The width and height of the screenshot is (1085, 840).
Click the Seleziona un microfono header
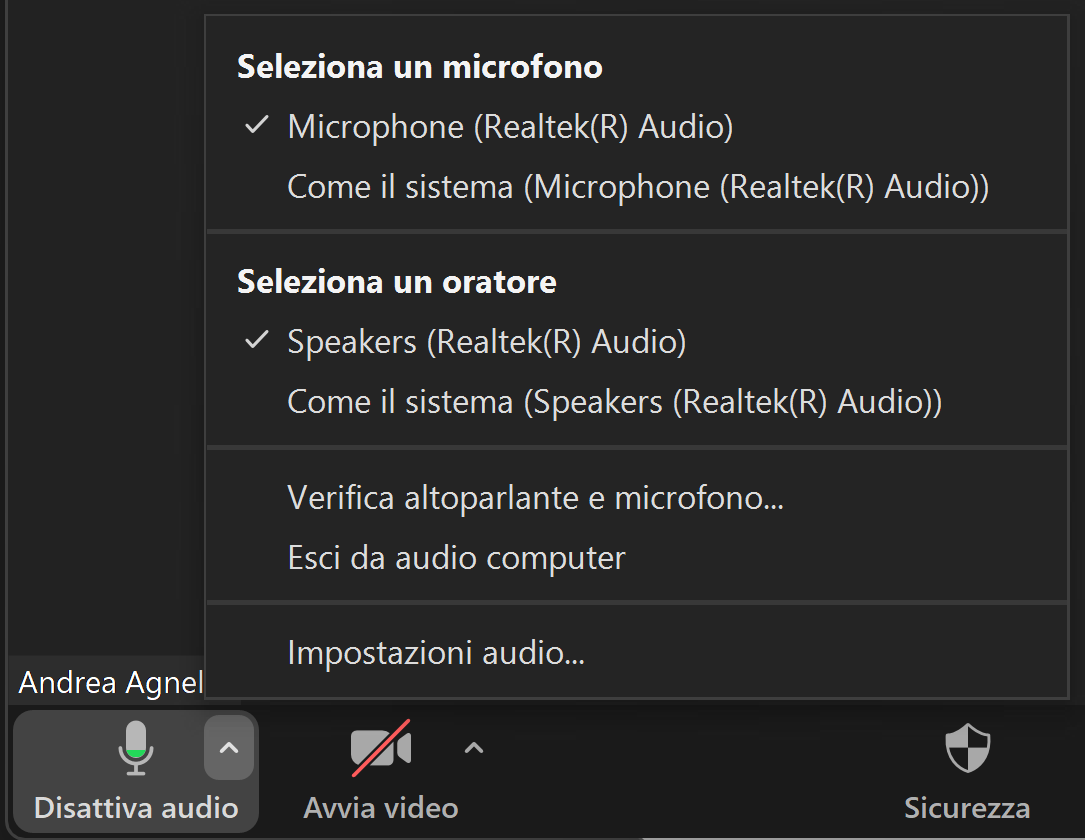coord(420,67)
